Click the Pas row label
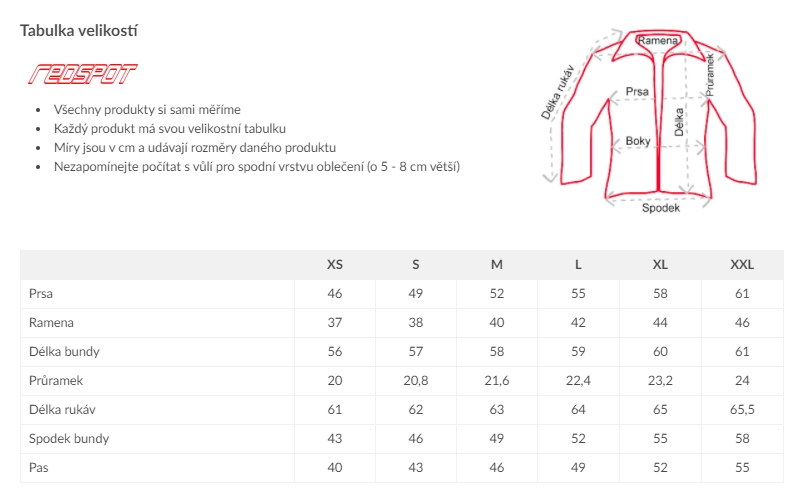Screen dimensions: 802x501 pos(39,468)
